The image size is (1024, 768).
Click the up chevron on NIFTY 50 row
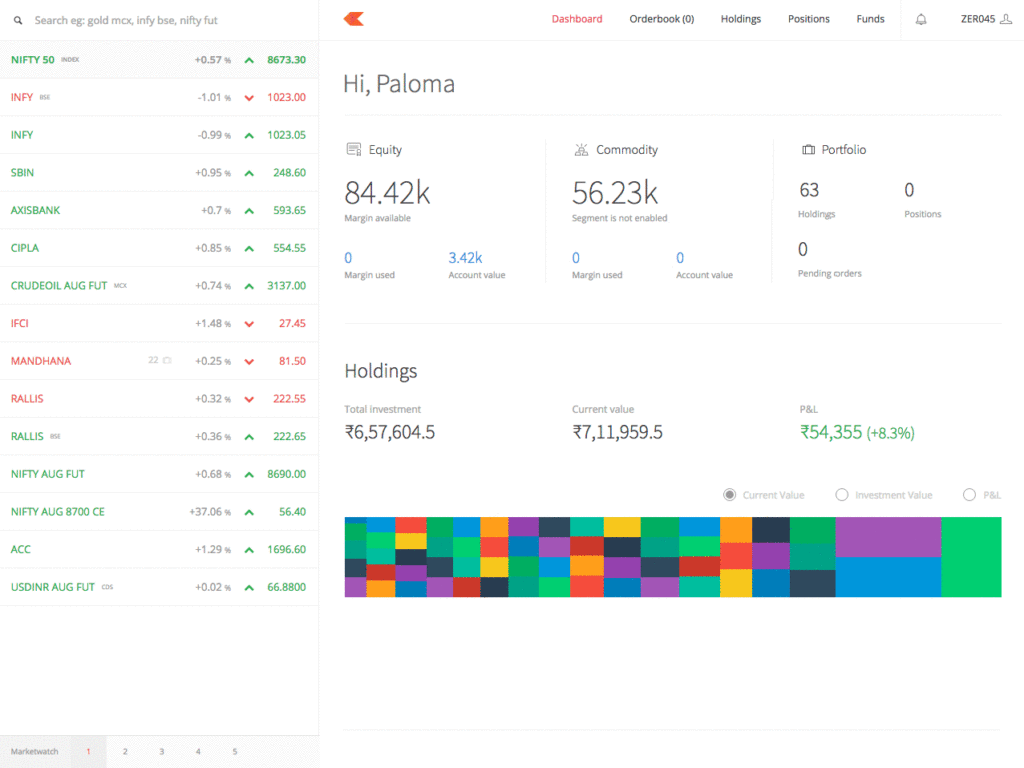249,60
